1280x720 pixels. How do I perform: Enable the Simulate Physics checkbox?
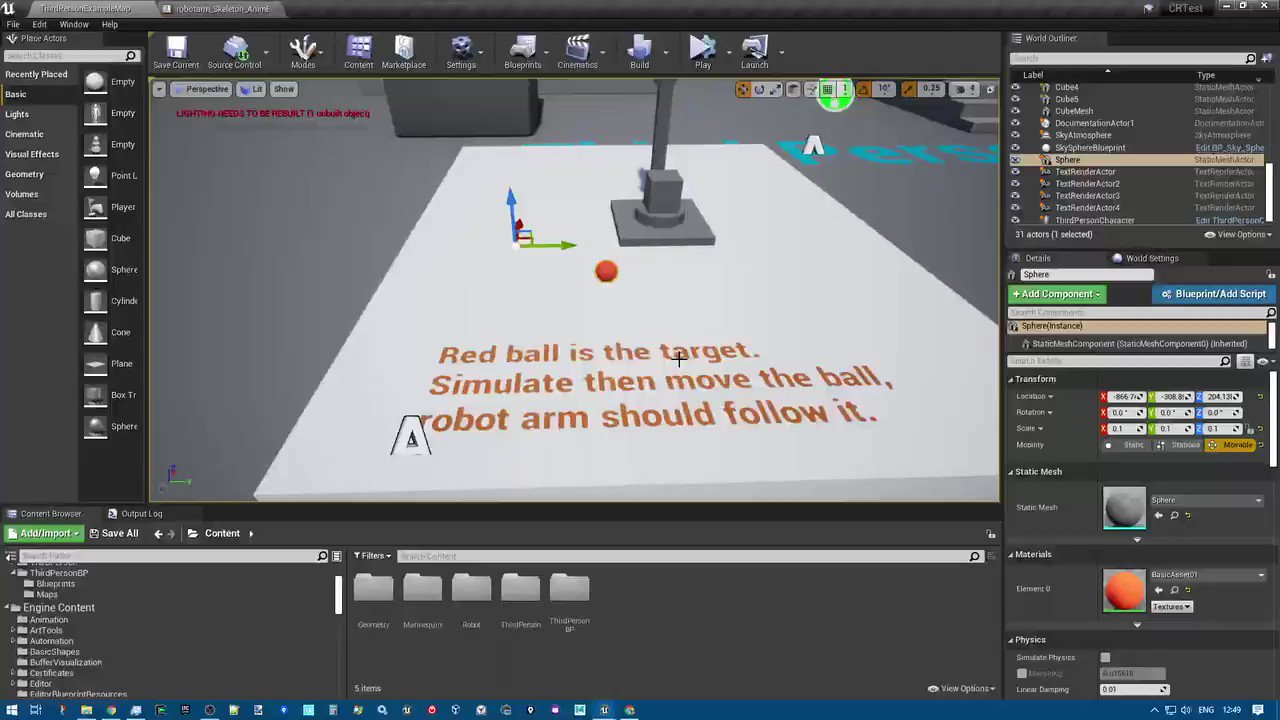point(1105,657)
